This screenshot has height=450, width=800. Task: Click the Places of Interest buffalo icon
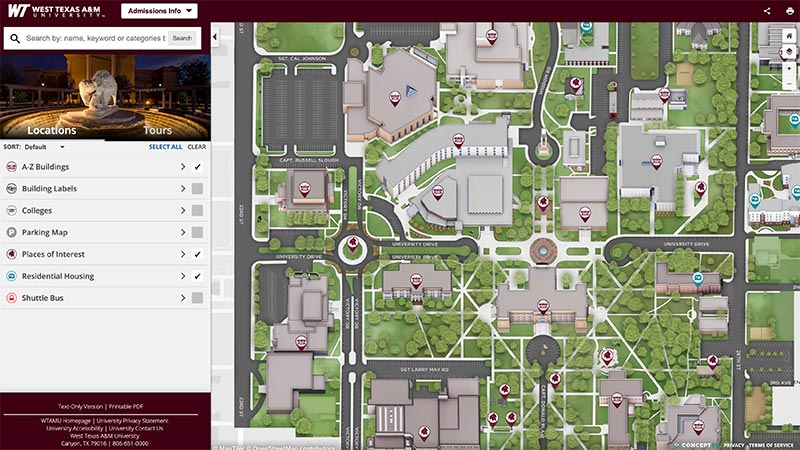[x=11, y=254]
